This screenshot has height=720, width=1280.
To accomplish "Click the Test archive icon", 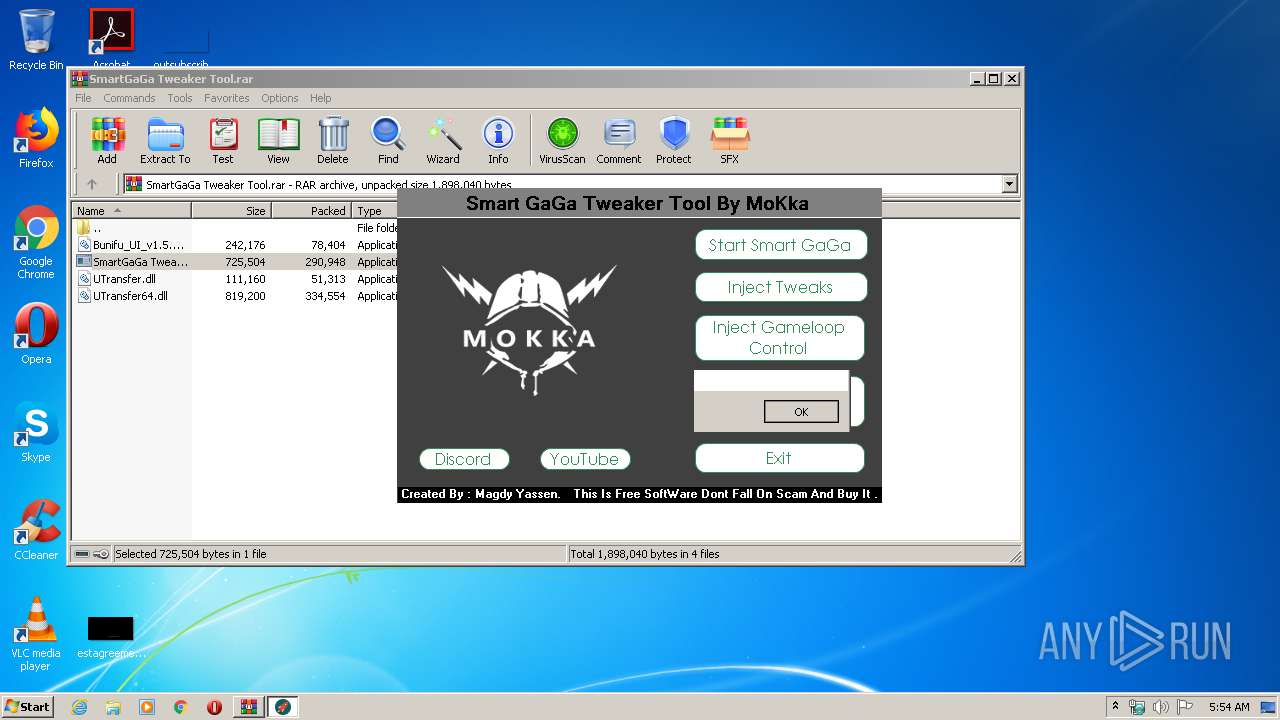I will (x=223, y=140).
